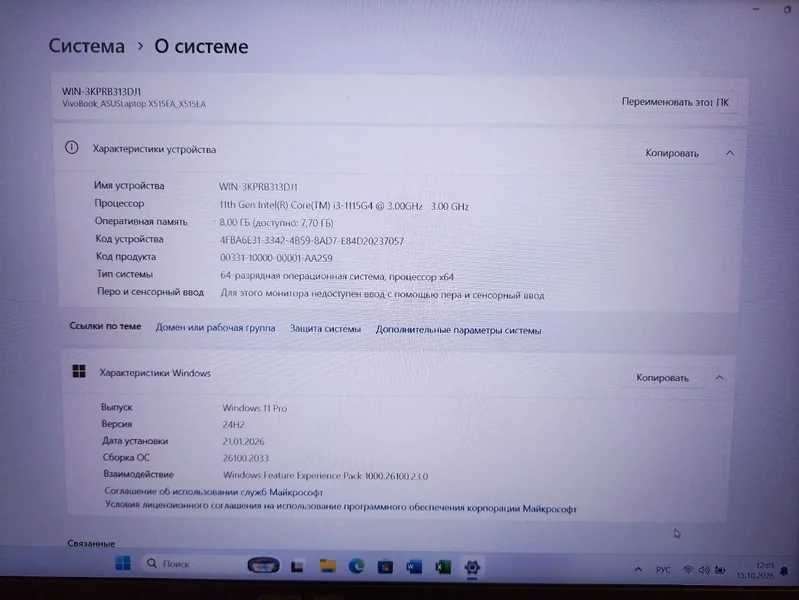Open the notifications bell icon
This screenshot has width=799, height=600.
784,571
